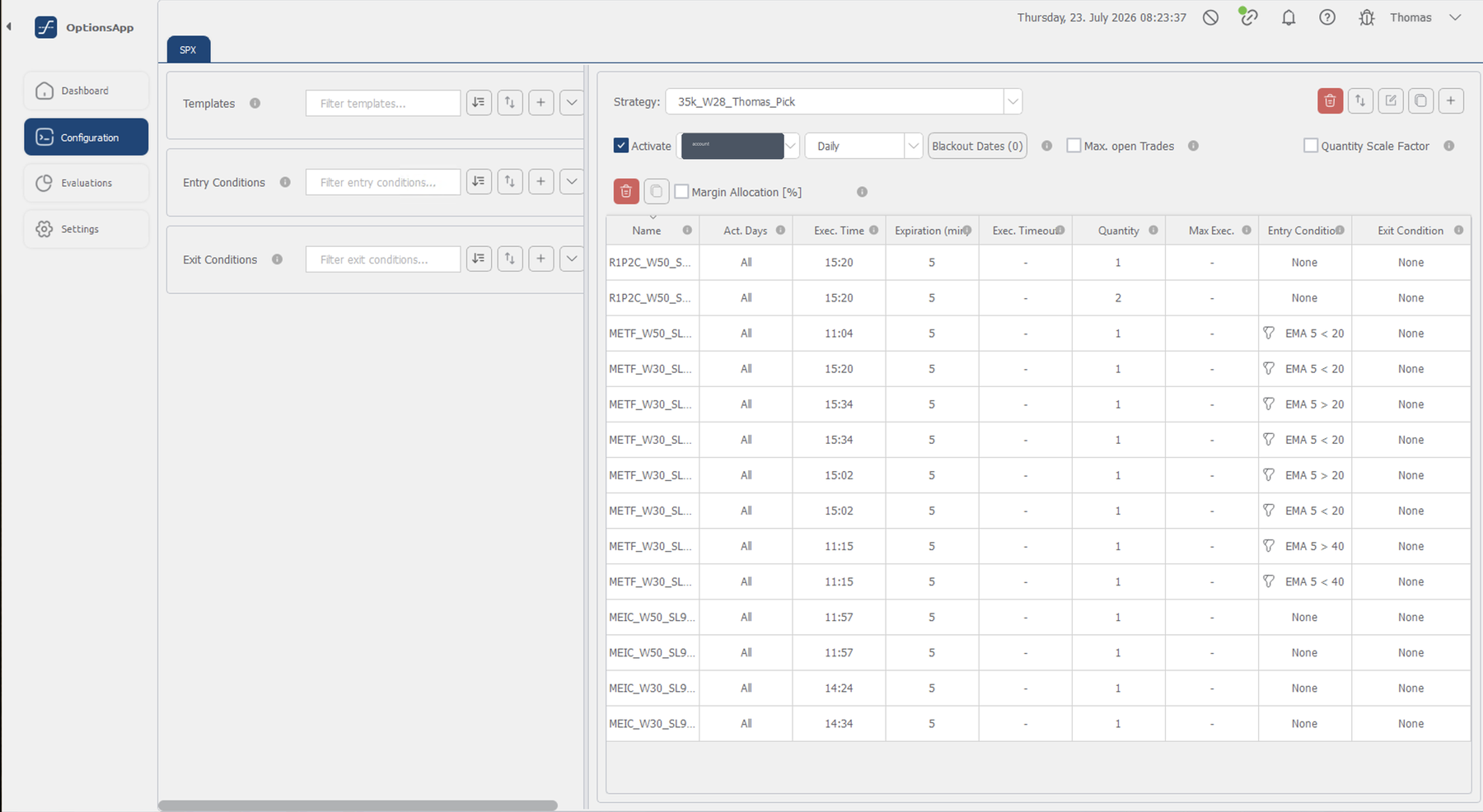The width and height of the screenshot is (1483, 812).
Task: Edit the strategy name with pencil icon
Action: click(1391, 100)
